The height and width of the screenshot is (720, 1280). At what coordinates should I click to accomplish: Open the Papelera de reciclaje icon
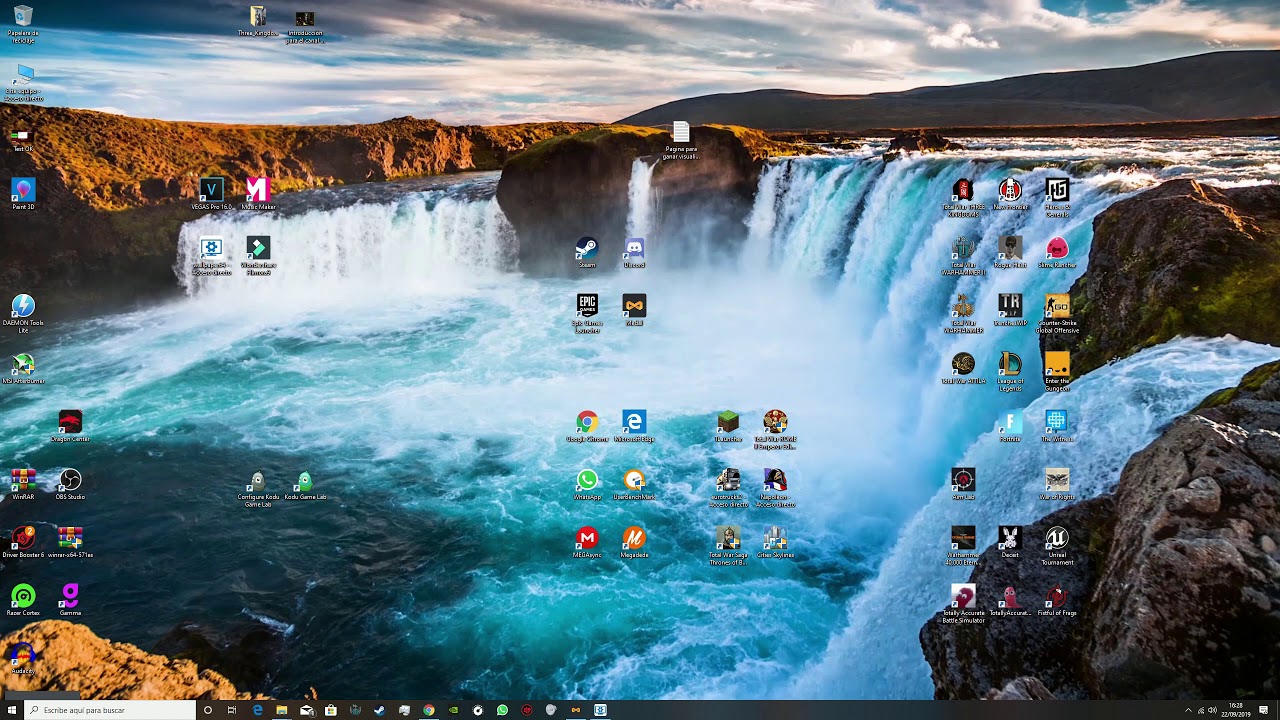22,24
